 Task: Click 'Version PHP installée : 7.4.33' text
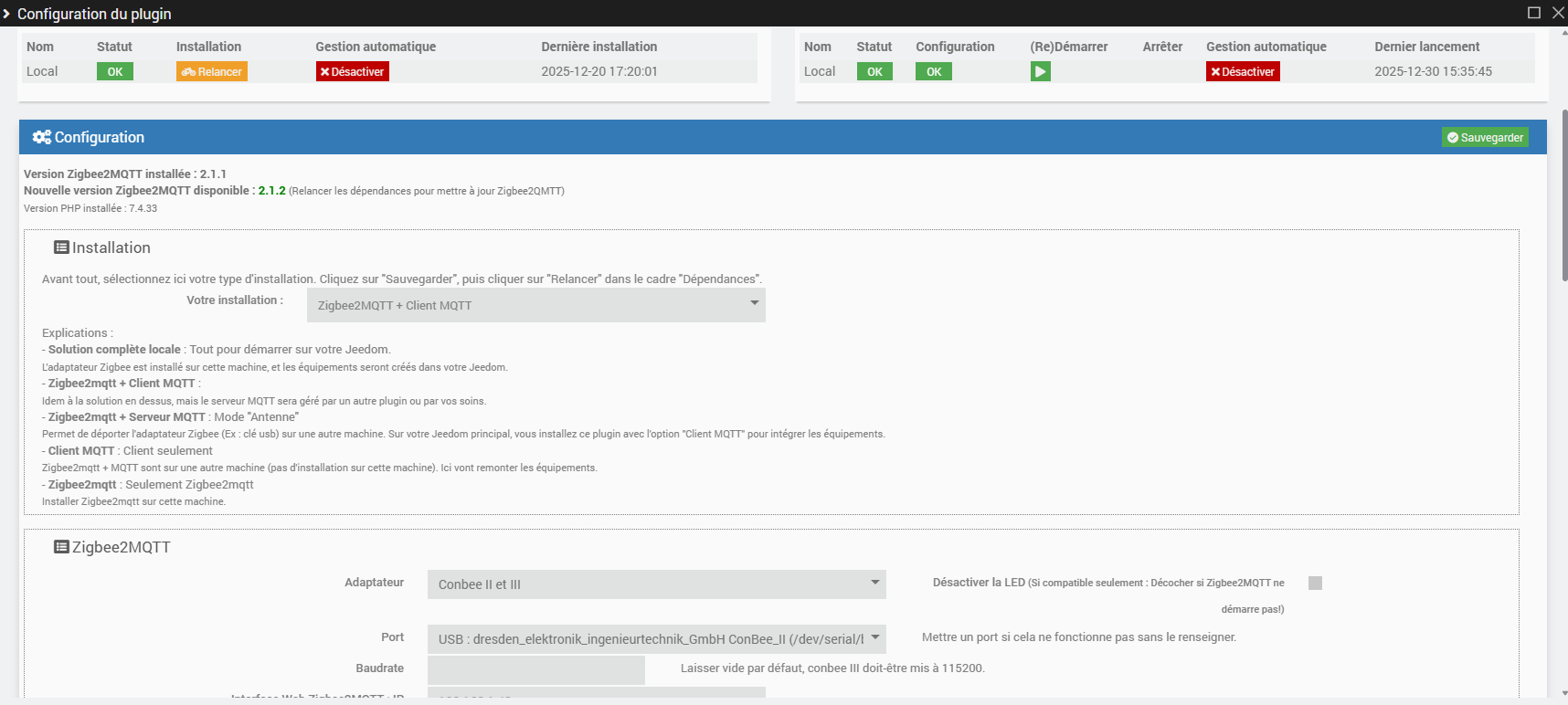click(x=90, y=208)
